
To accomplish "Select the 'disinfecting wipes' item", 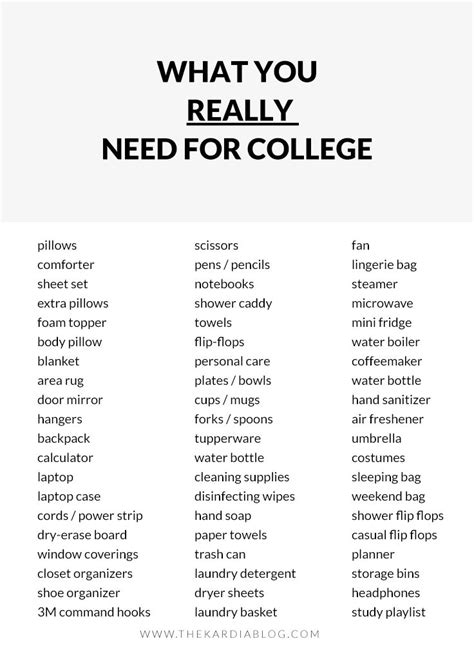I will (x=245, y=497).
